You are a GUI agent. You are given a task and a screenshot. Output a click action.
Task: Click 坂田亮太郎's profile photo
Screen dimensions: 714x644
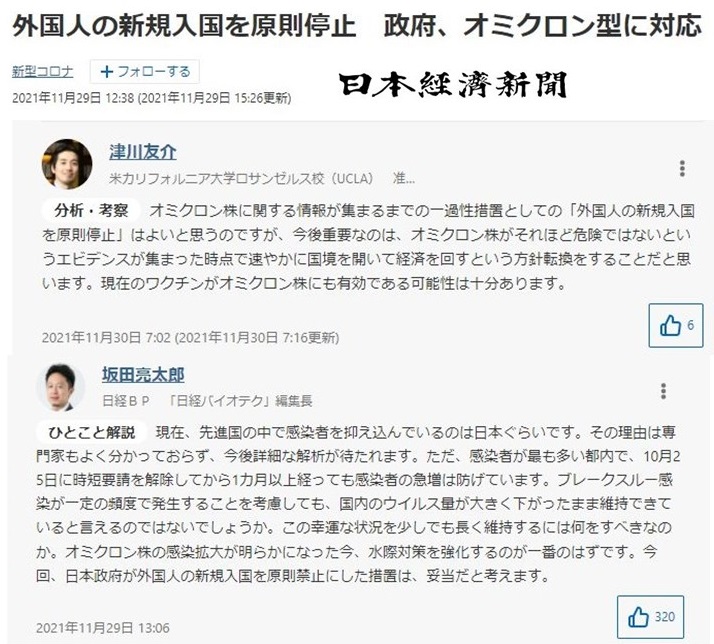[x=60, y=386]
